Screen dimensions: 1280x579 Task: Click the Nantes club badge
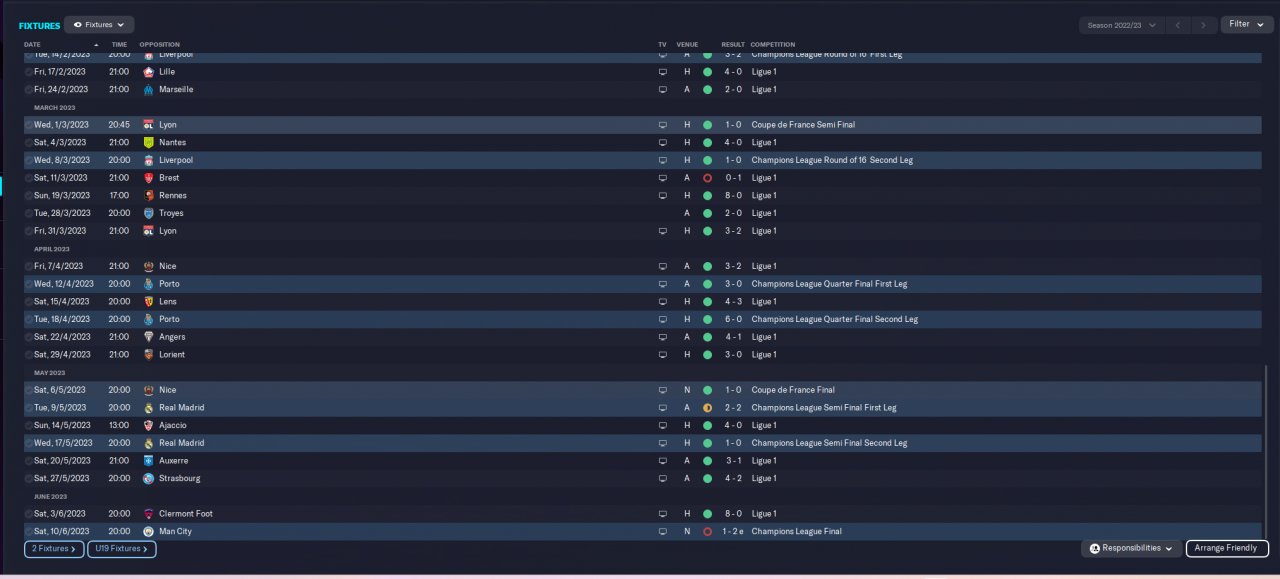pos(149,143)
